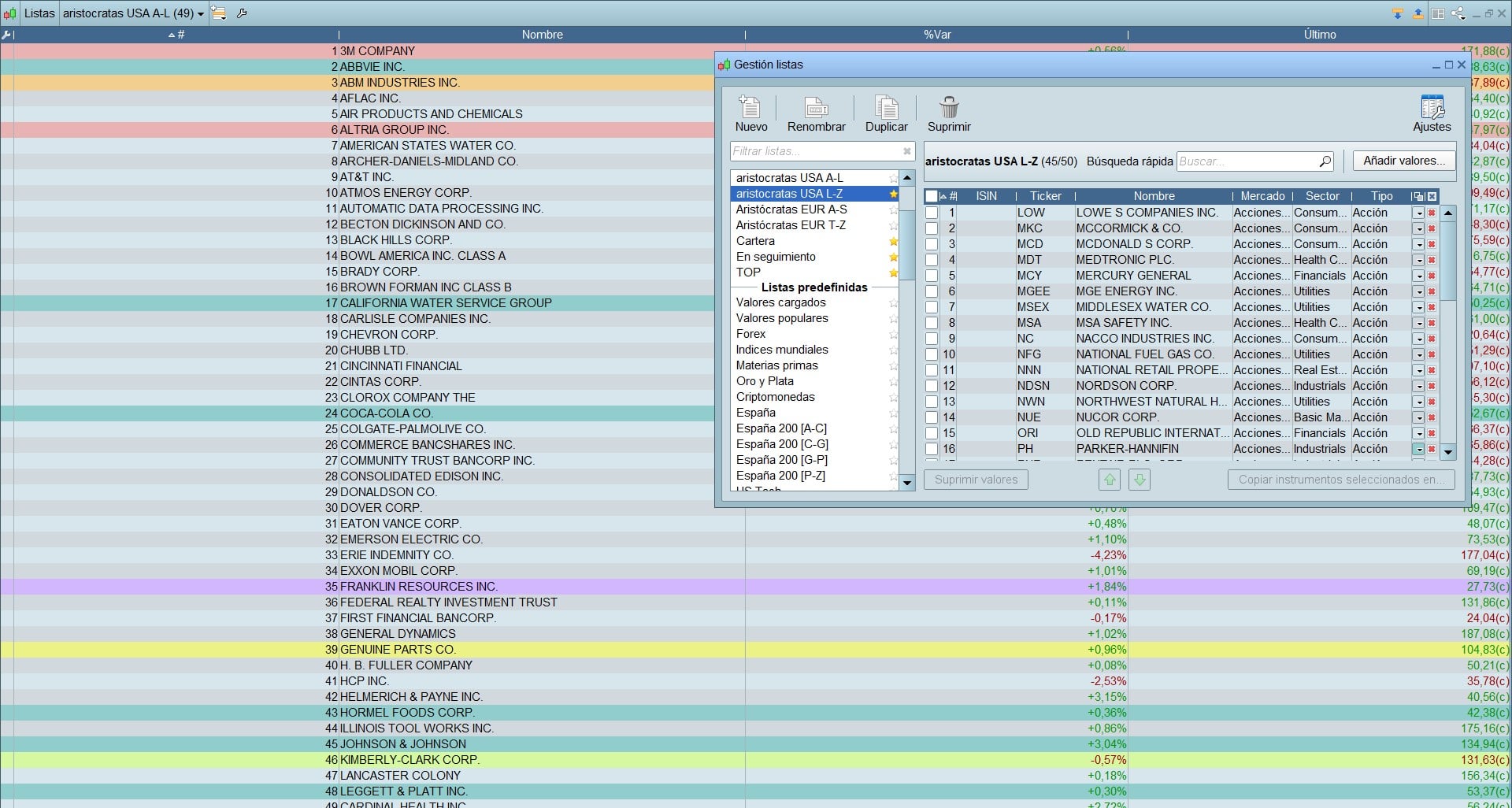
Task: Click the Renombrar list icon
Action: point(816,113)
